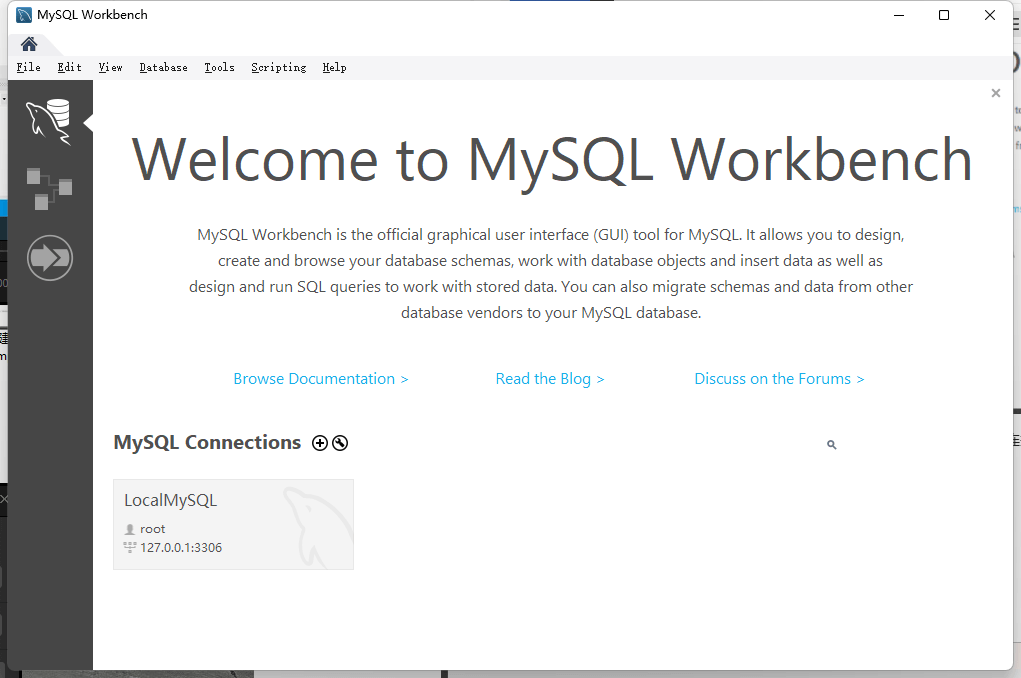The image size is (1021, 678).
Task: Open the Home tab icon
Action: point(29,44)
